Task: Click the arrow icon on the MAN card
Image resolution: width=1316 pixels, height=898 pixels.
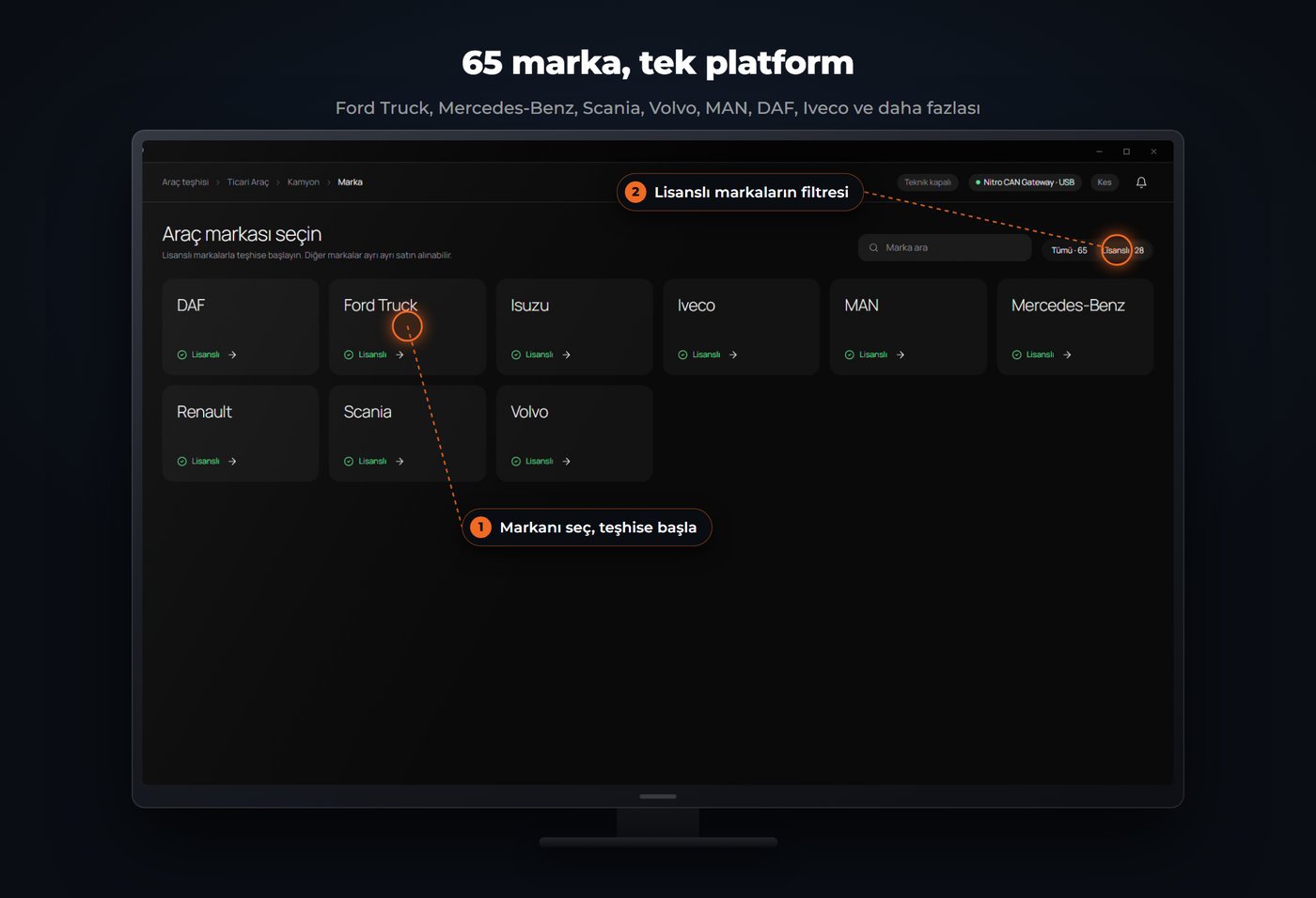Action: point(901,354)
